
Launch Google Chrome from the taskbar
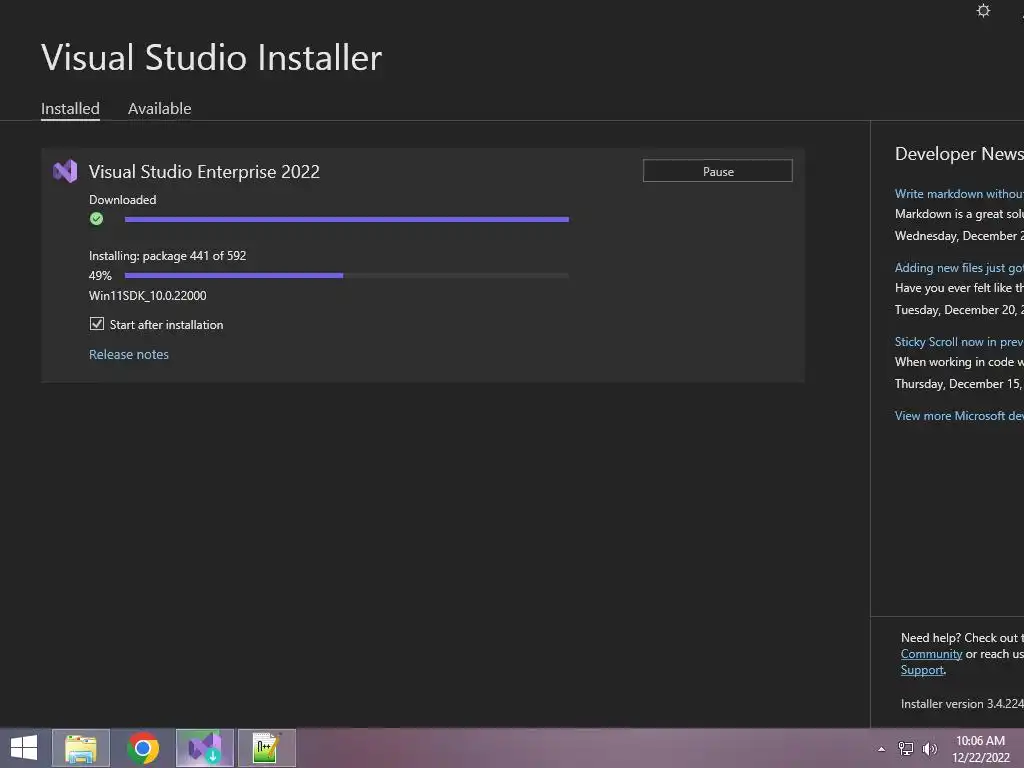click(143, 748)
